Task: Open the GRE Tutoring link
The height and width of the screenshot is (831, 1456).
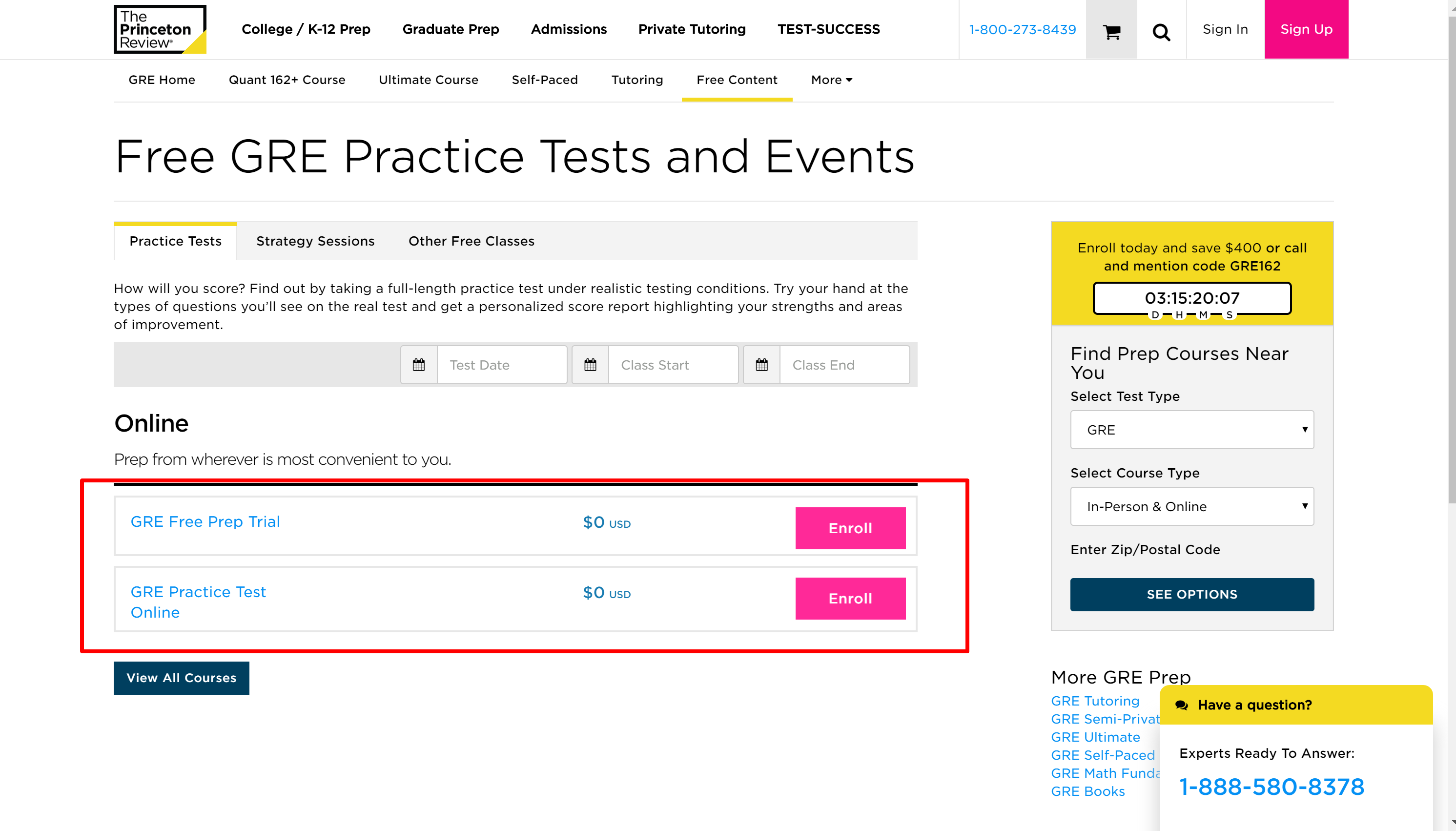Action: coord(1095,701)
